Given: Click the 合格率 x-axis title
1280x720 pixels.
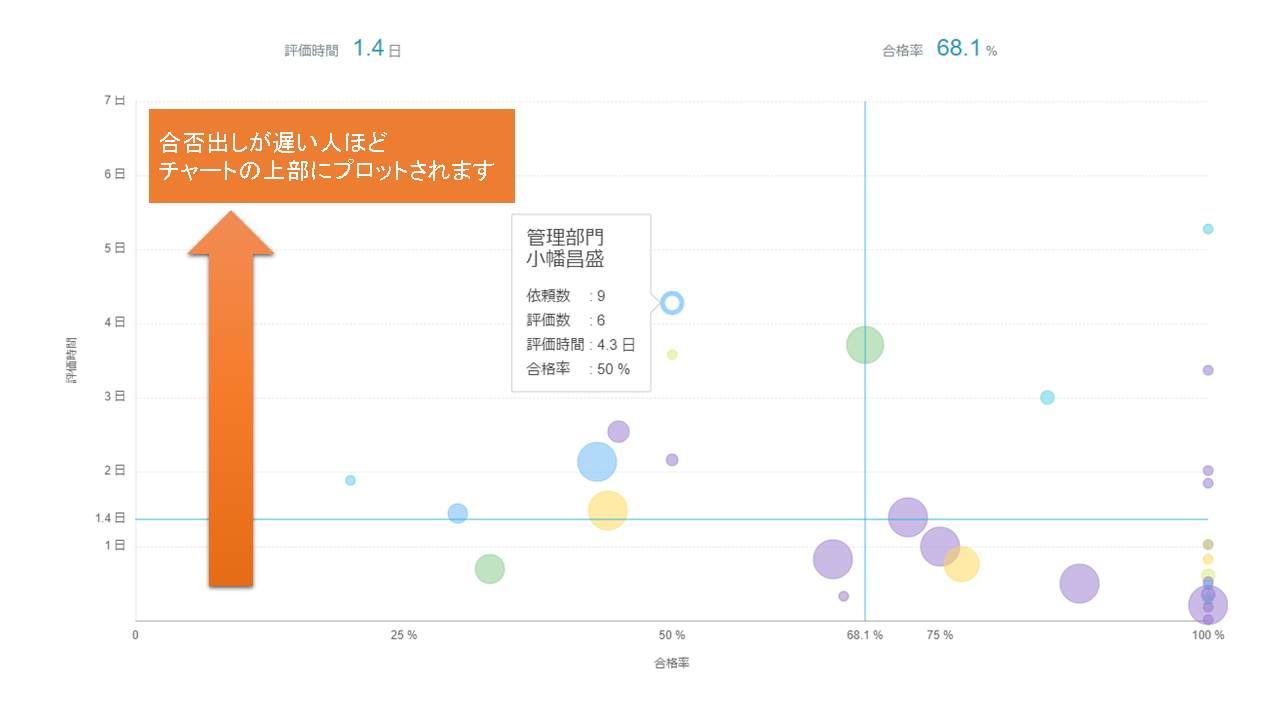Looking at the screenshot, I should click(671, 663).
